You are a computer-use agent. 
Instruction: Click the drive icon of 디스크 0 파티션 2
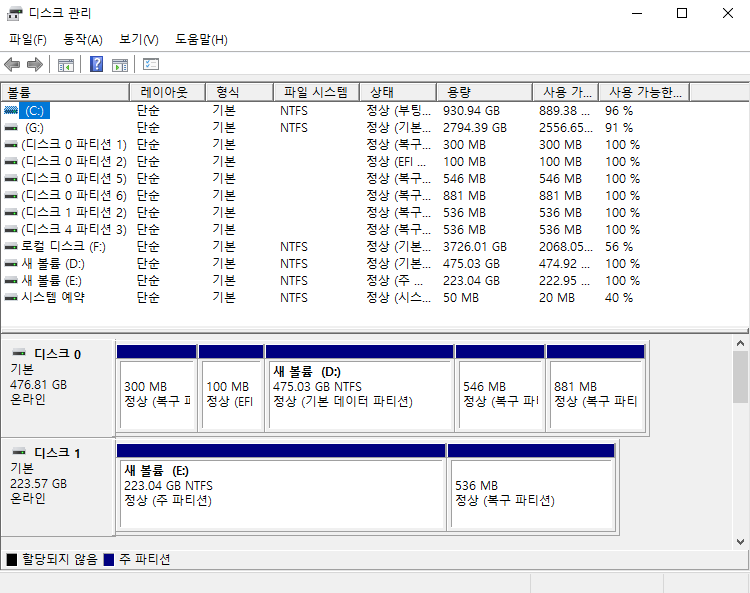(x=11, y=162)
